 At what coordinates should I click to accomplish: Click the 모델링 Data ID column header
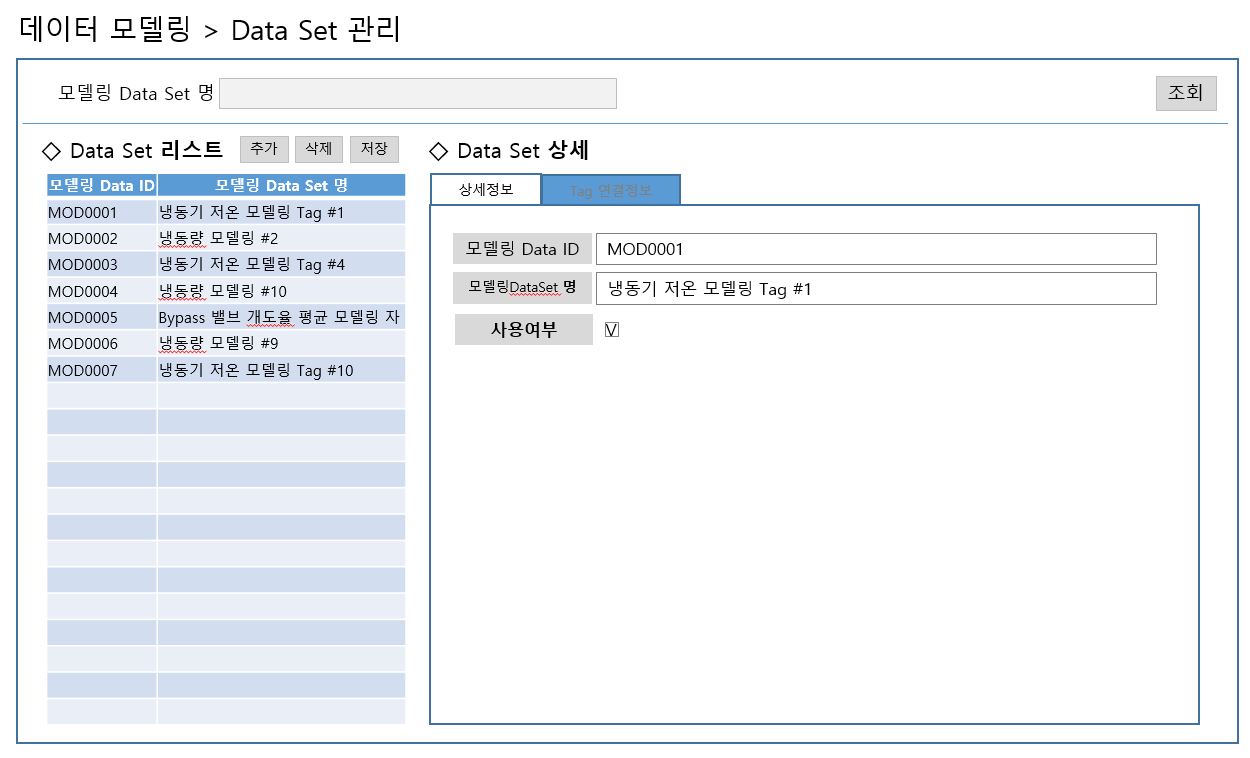click(102, 185)
